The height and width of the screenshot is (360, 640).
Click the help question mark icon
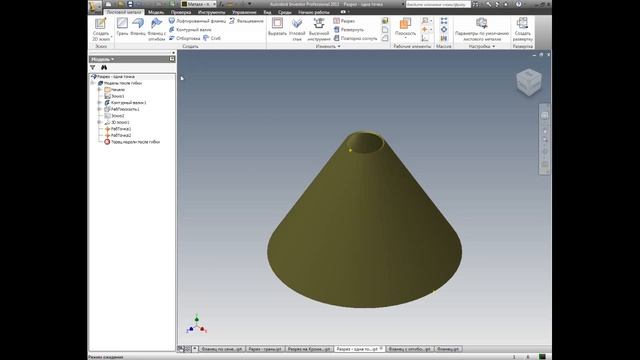point(518,4)
